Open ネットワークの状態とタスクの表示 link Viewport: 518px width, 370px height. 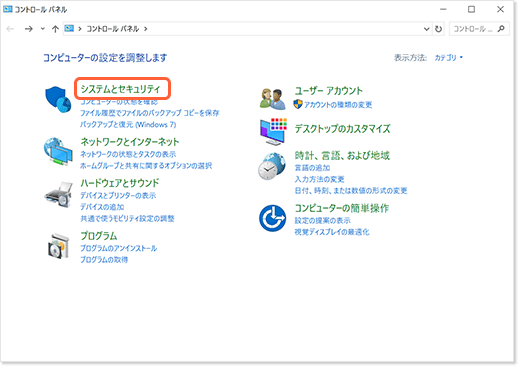click(x=128, y=154)
